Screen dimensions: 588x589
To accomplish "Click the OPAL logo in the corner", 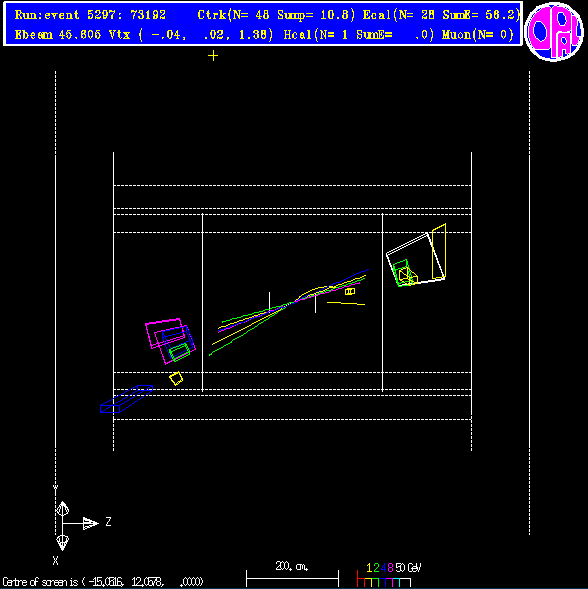I will (x=554, y=32).
